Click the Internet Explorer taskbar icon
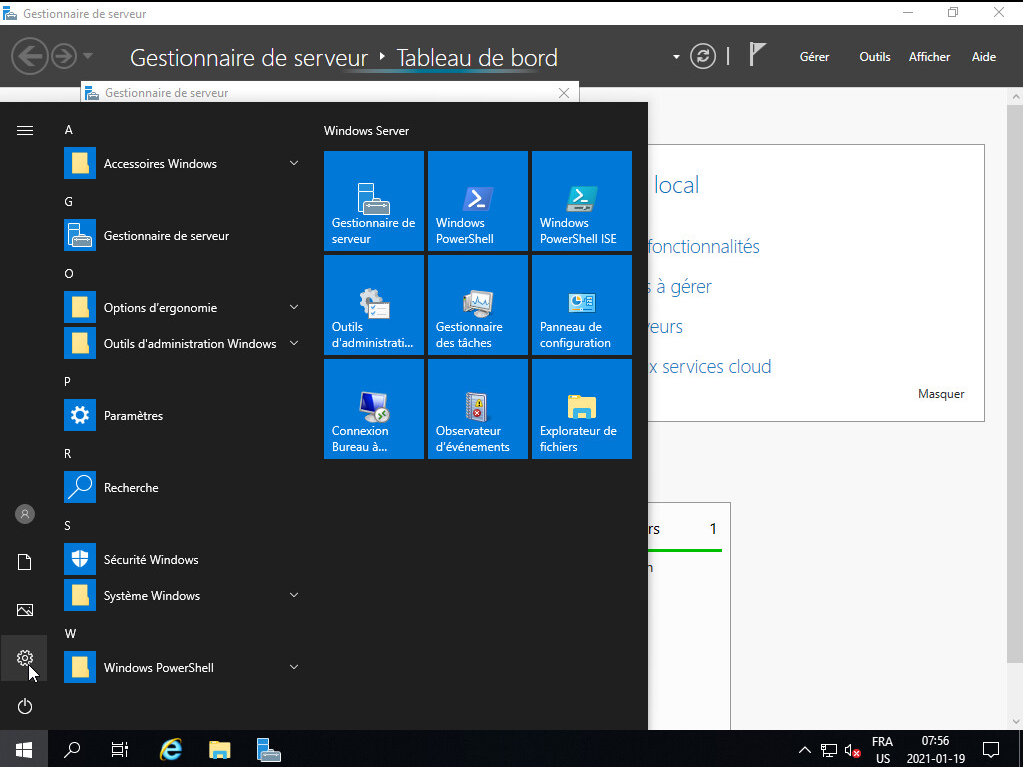The height and width of the screenshot is (767, 1023). point(172,749)
